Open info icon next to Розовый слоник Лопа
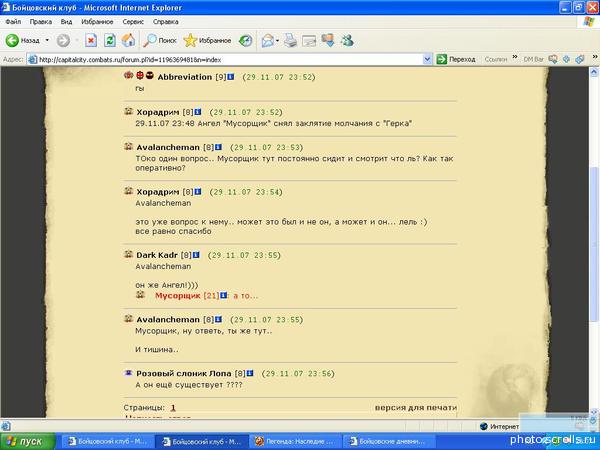 [x=250, y=373]
